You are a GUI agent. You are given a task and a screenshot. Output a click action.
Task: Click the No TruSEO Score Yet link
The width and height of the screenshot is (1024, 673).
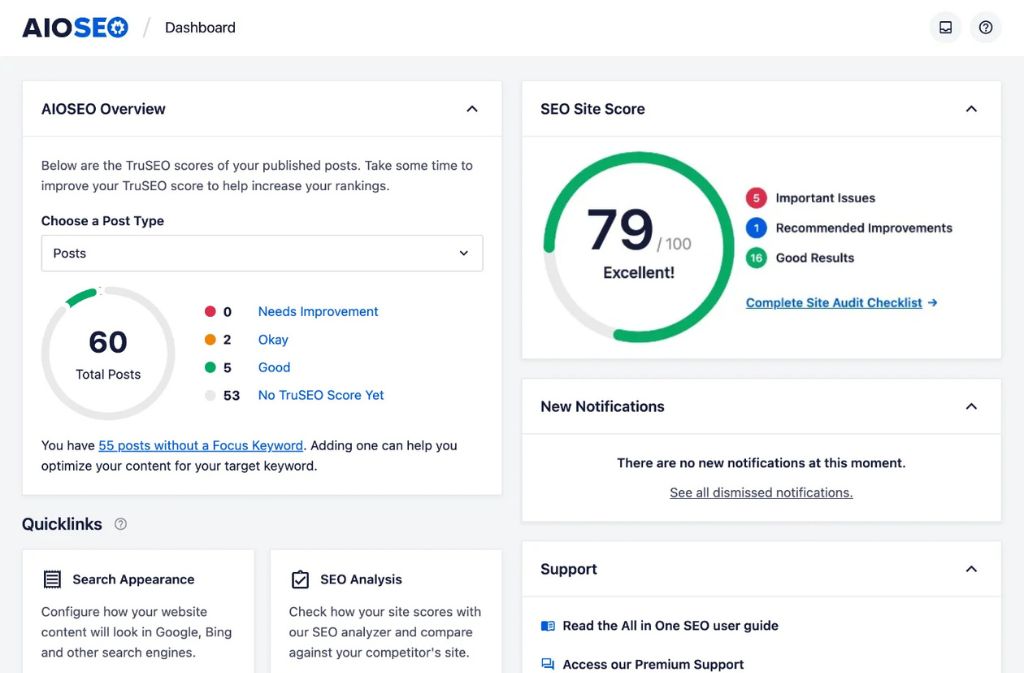pos(321,395)
